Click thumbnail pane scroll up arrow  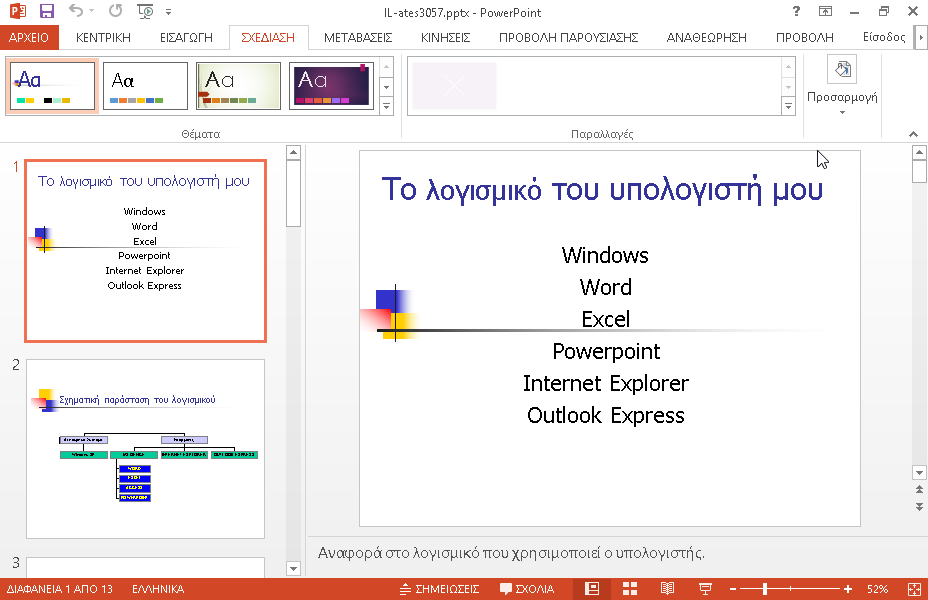coord(293,153)
